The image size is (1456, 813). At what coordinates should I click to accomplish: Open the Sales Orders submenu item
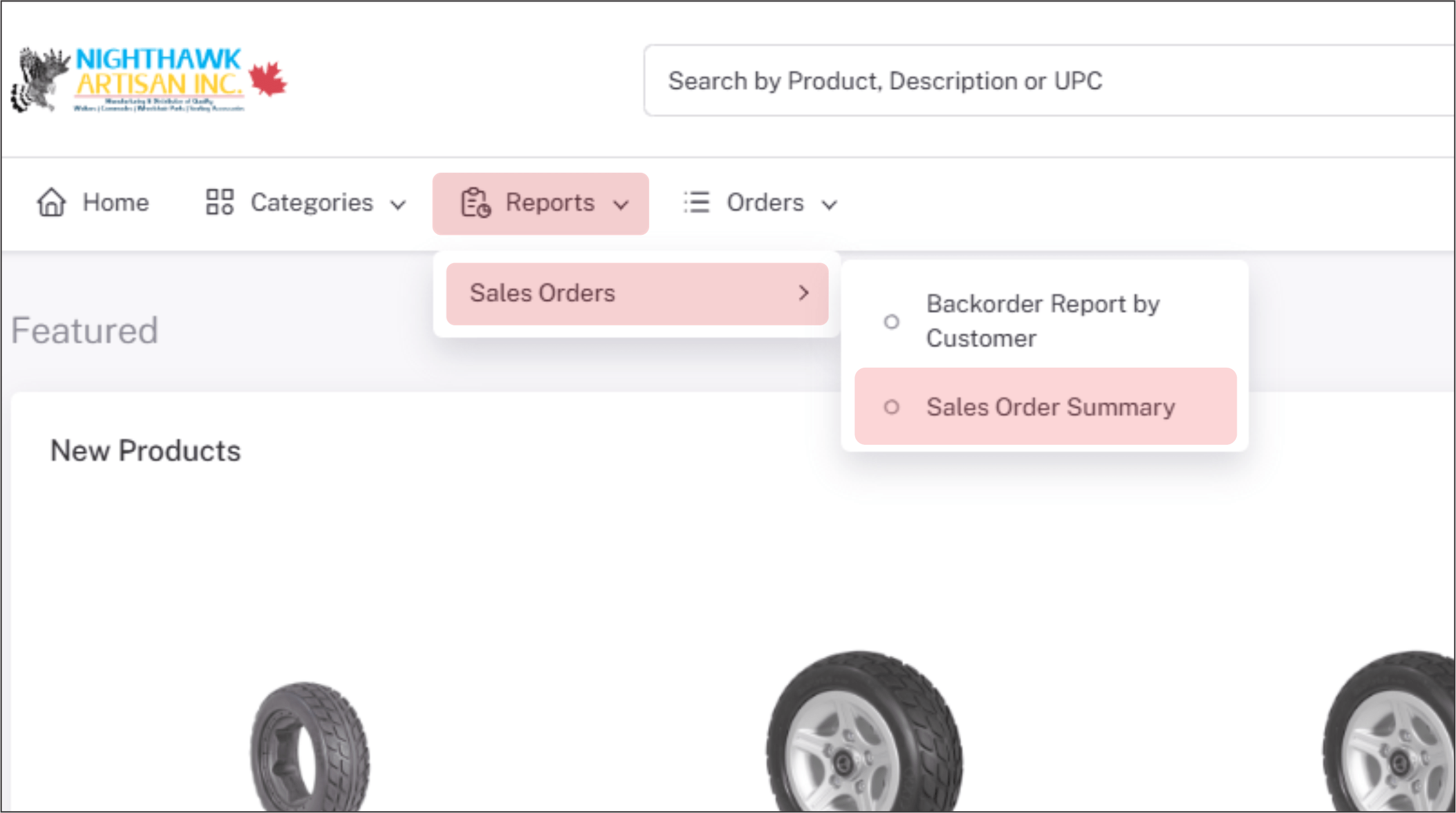637,293
